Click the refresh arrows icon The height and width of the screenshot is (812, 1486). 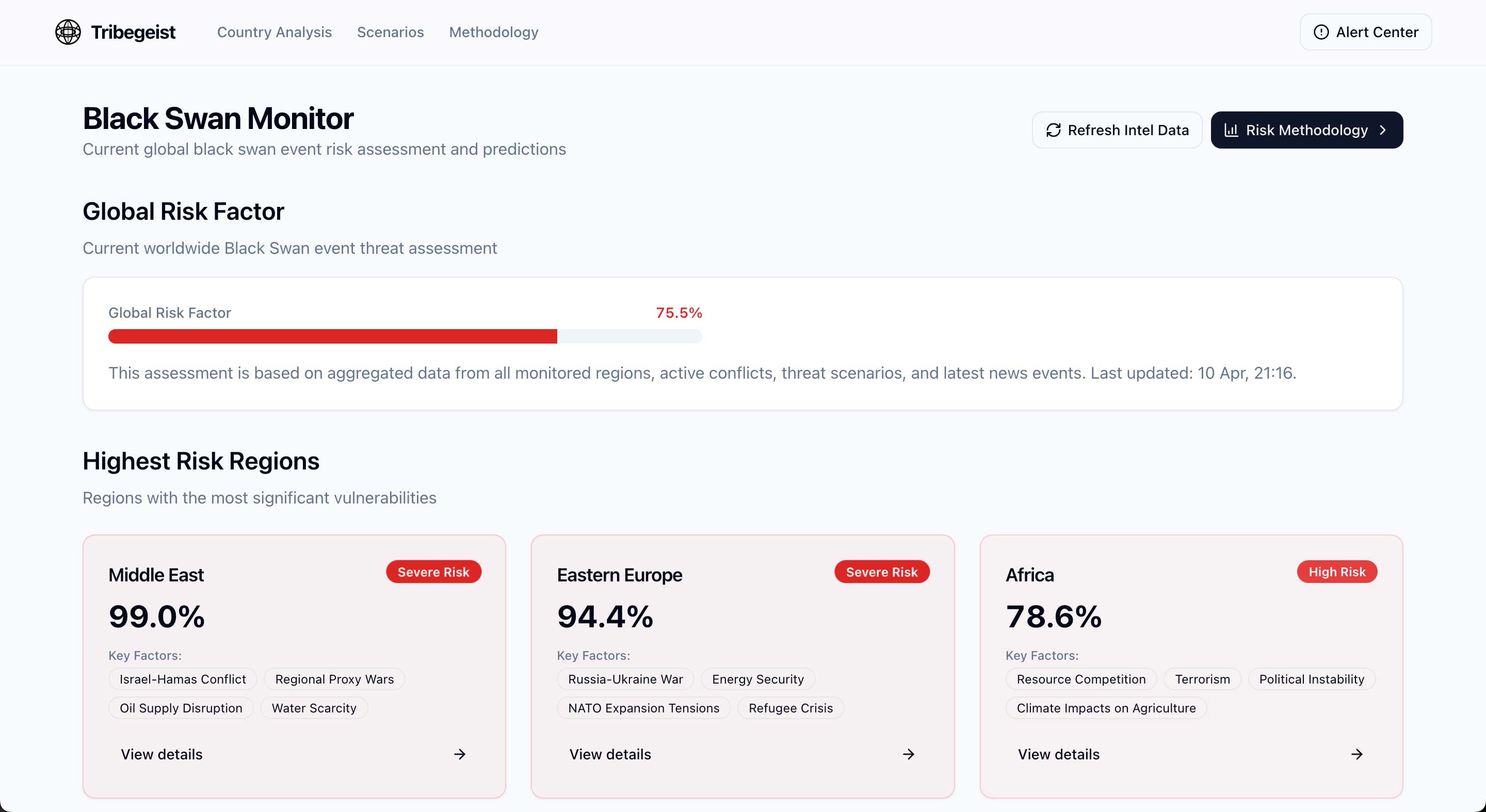[x=1053, y=131]
